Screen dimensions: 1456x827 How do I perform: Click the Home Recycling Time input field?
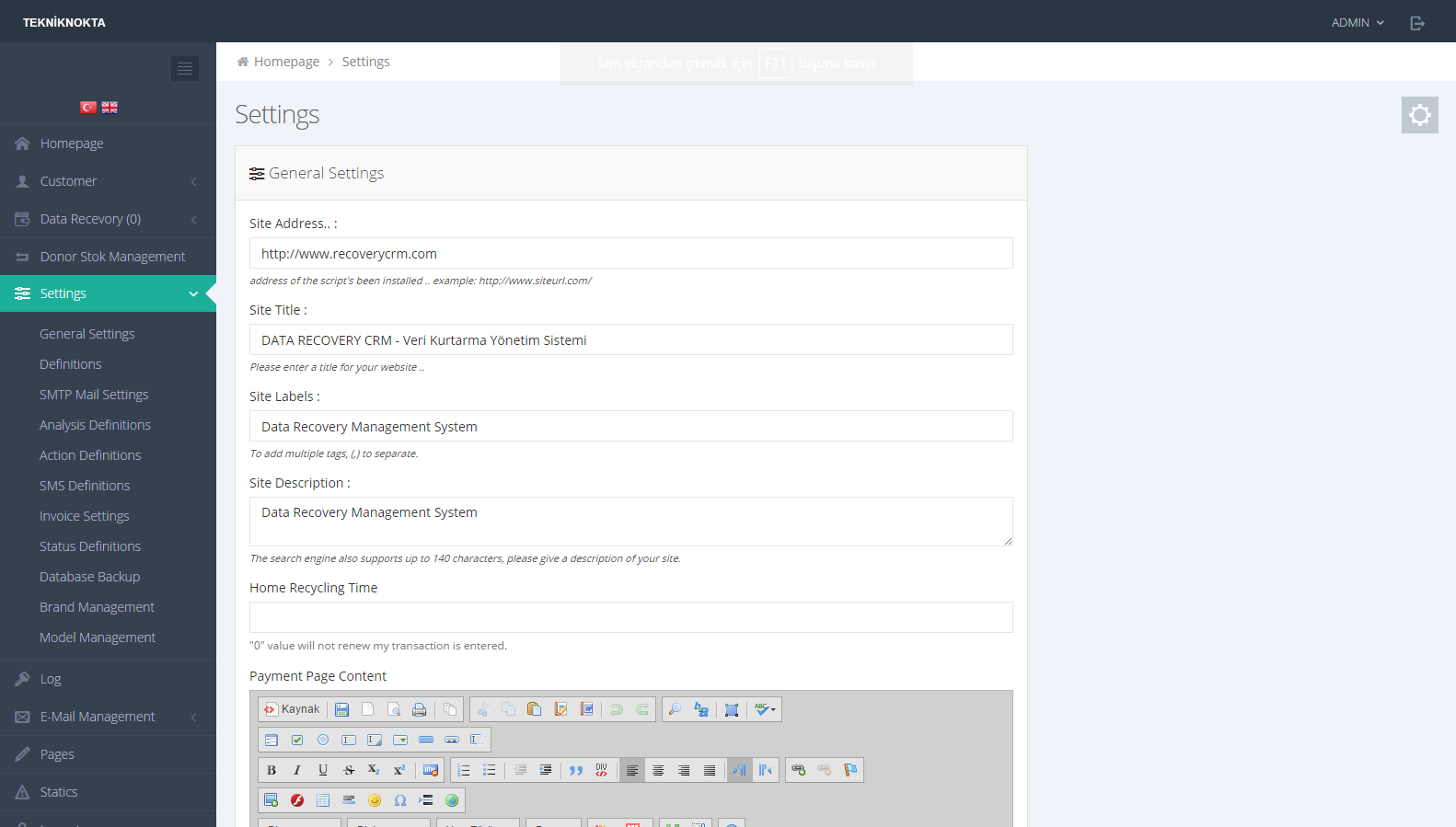tap(630, 617)
